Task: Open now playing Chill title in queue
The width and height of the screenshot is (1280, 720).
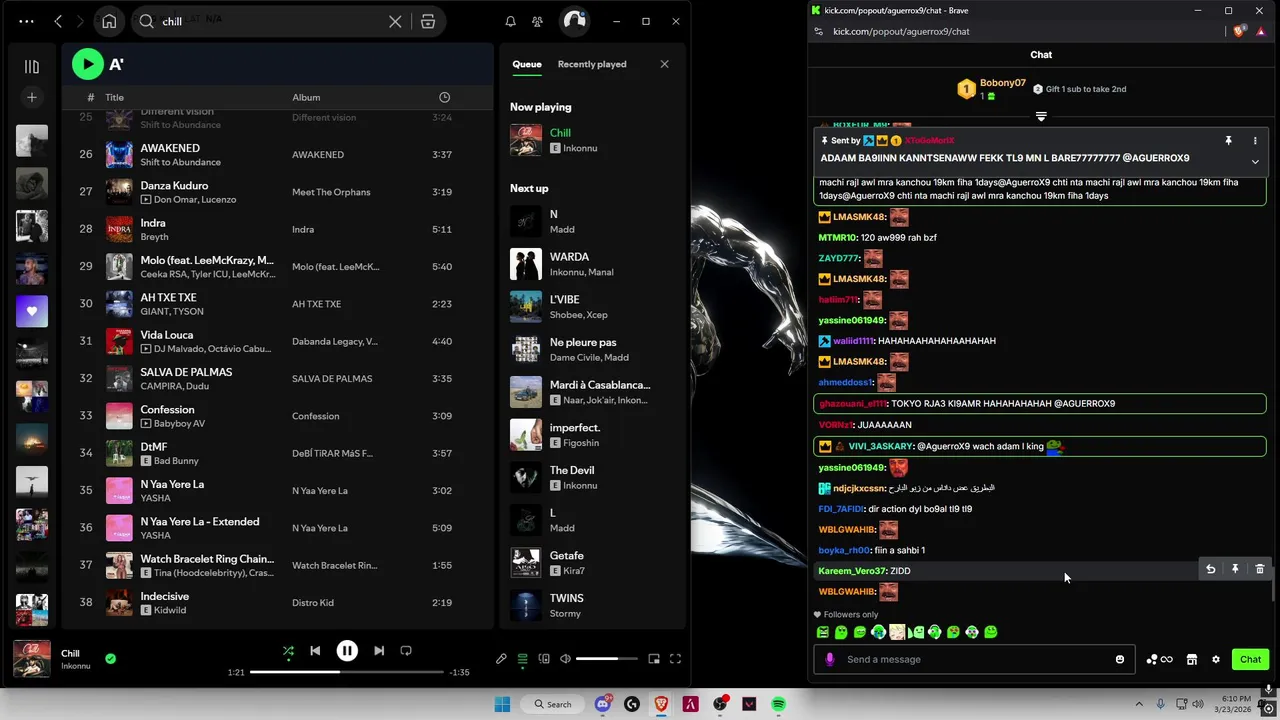Action: (560, 133)
